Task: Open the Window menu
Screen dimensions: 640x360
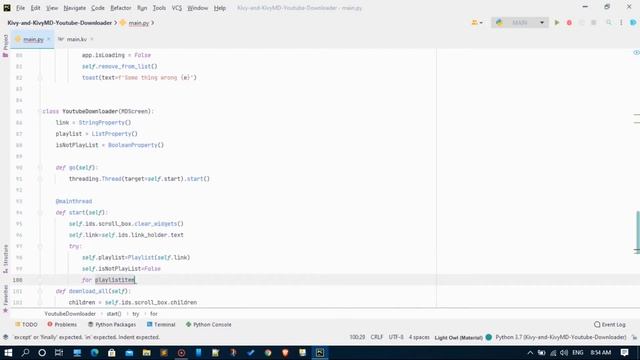Action: point(198,8)
